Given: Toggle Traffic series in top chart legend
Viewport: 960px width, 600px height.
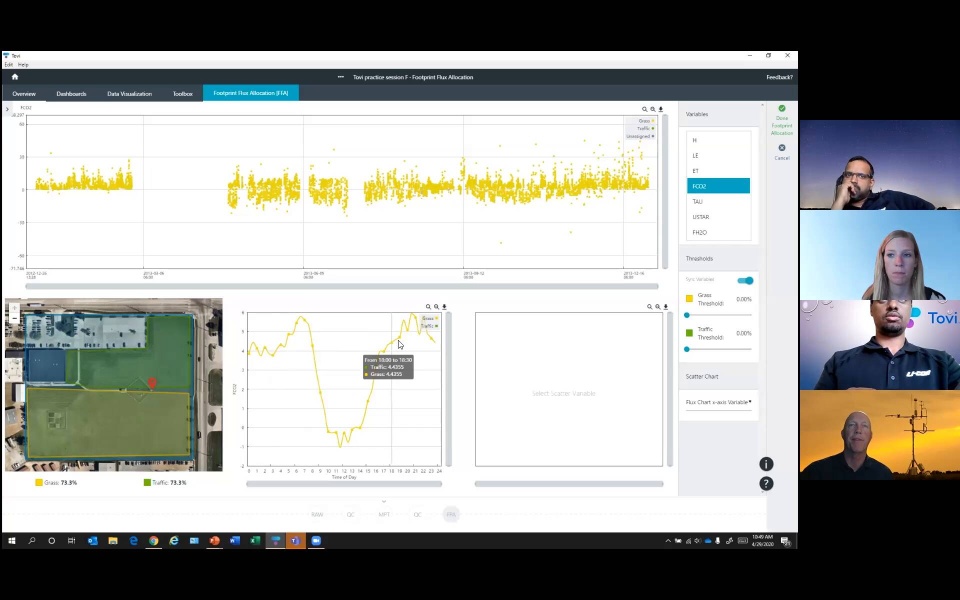Looking at the screenshot, I should 645,129.
